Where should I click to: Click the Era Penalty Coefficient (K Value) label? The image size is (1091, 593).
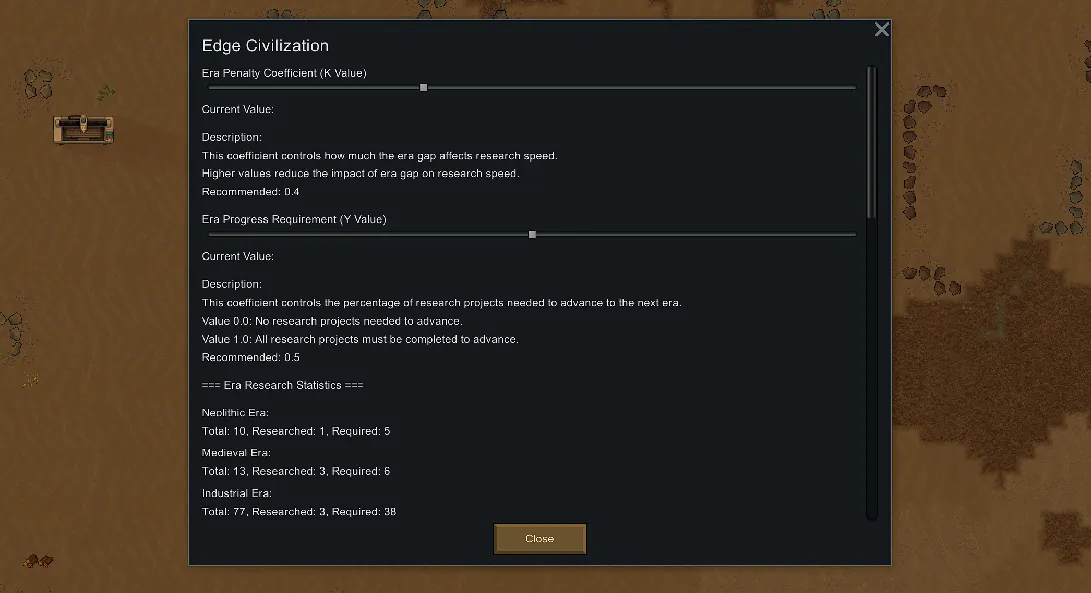(x=284, y=73)
